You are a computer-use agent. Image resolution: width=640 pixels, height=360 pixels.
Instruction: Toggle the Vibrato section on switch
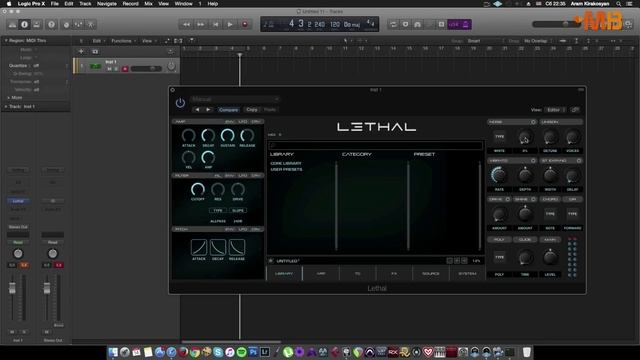[533, 161]
